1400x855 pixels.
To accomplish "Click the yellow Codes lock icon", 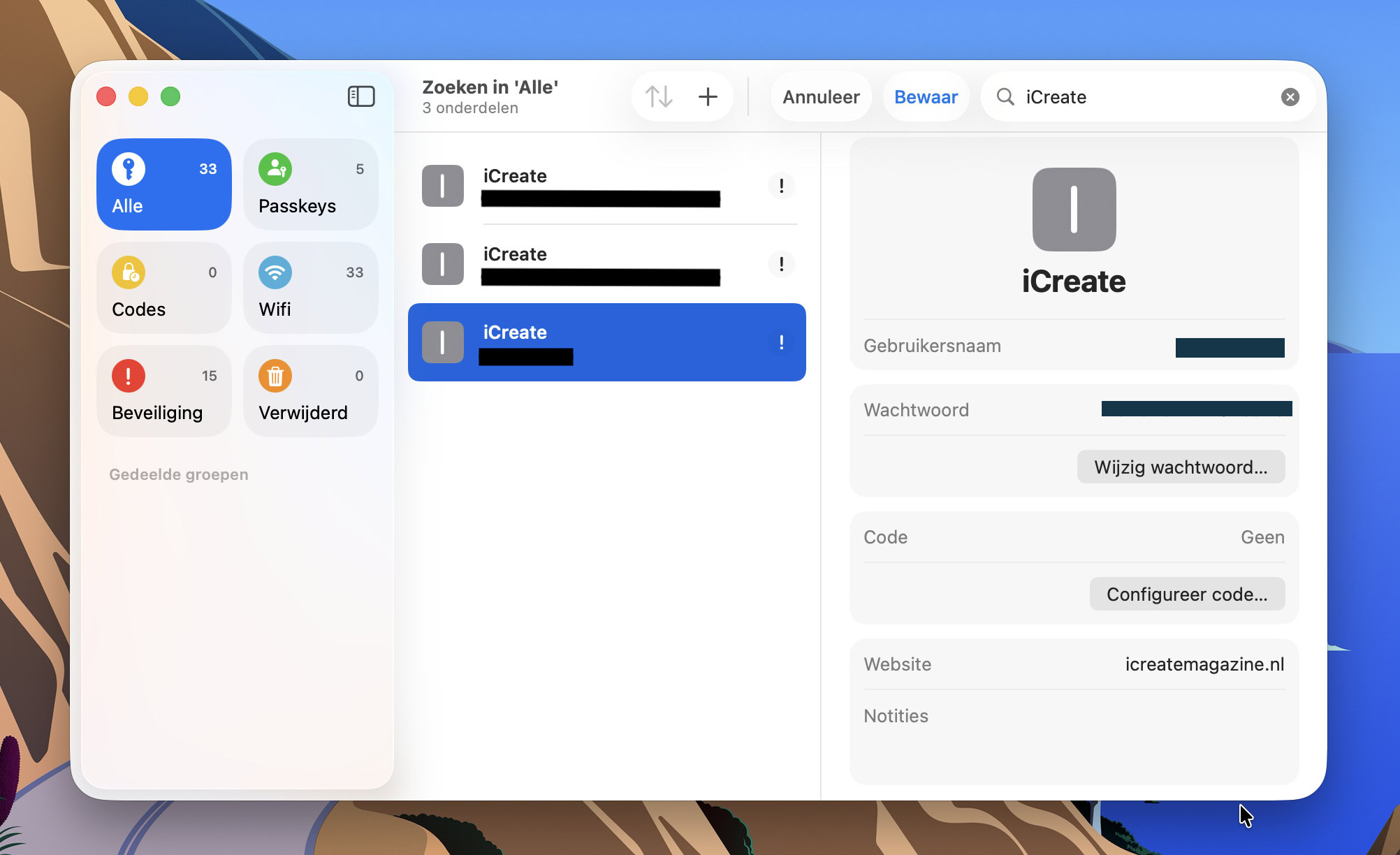I will [129, 272].
